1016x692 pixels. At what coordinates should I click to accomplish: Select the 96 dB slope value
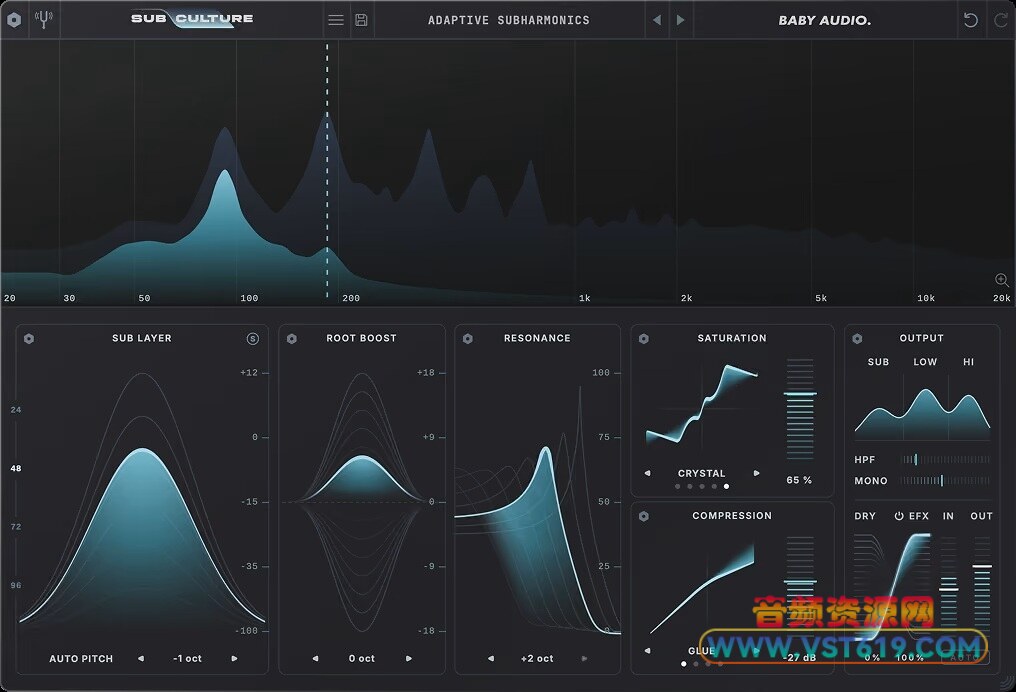coord(16,585)
